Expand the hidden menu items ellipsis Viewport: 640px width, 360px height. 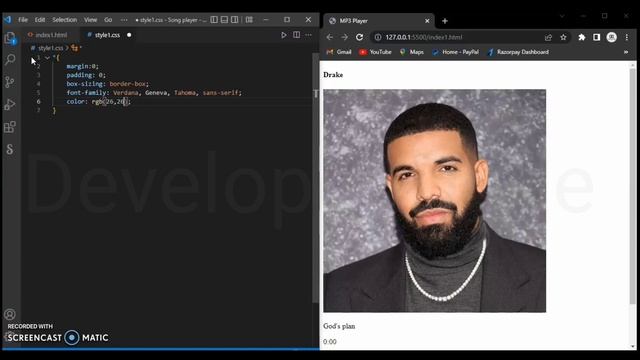point(124,20)
